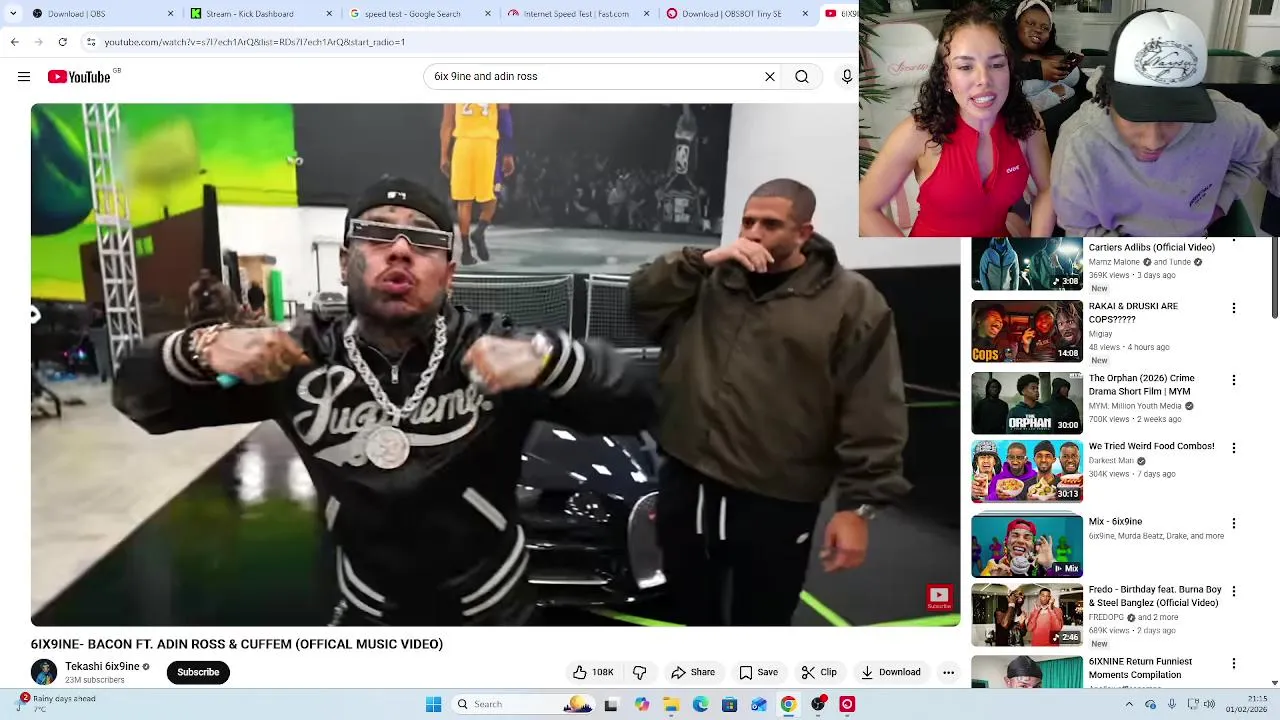The image size is (1280, 720).
Task: Click in the YouTube search input field
Action: pyautogui.click(x=590, y=77)
